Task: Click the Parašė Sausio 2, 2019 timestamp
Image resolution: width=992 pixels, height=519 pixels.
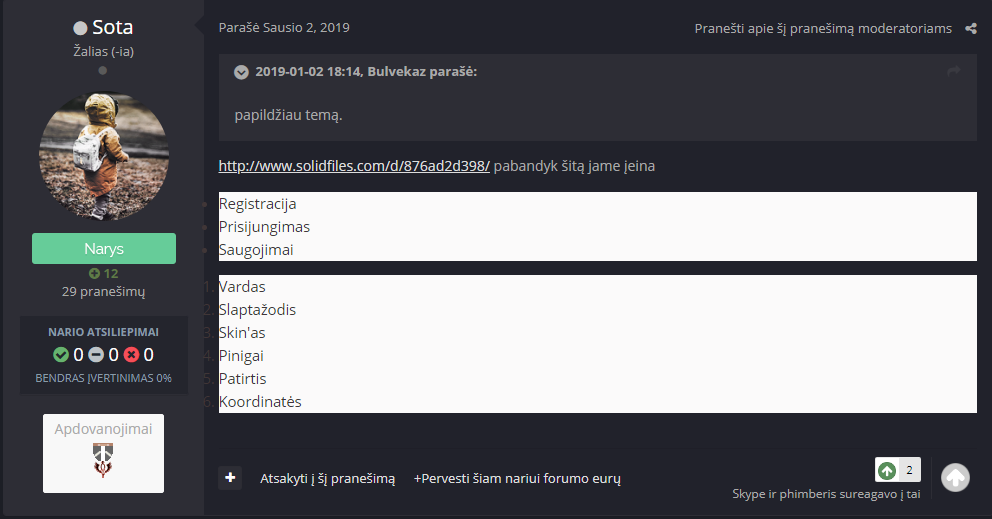Action: (x=284, y=28)
